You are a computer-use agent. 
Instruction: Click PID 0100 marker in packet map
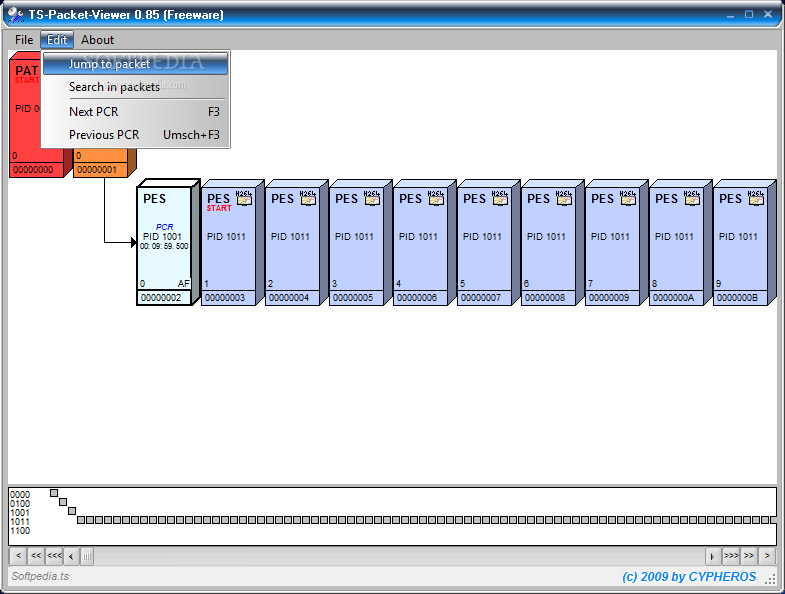[63, 502]
